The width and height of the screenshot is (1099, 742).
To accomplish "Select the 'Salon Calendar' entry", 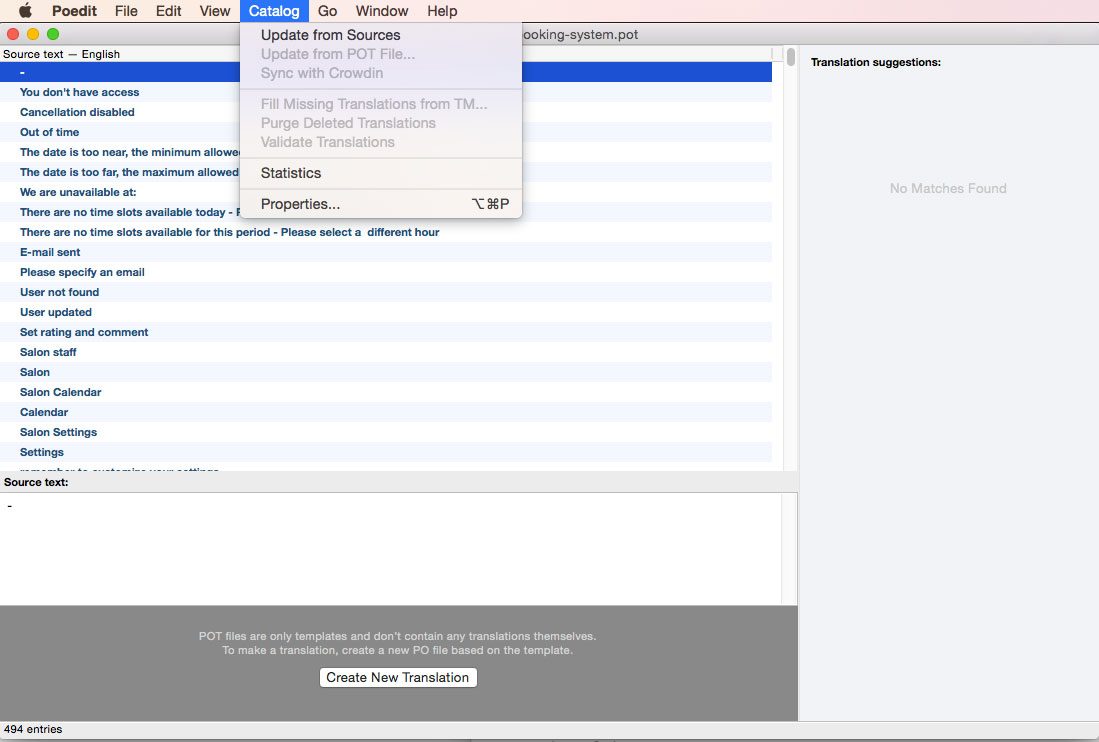I will [60, 392].
